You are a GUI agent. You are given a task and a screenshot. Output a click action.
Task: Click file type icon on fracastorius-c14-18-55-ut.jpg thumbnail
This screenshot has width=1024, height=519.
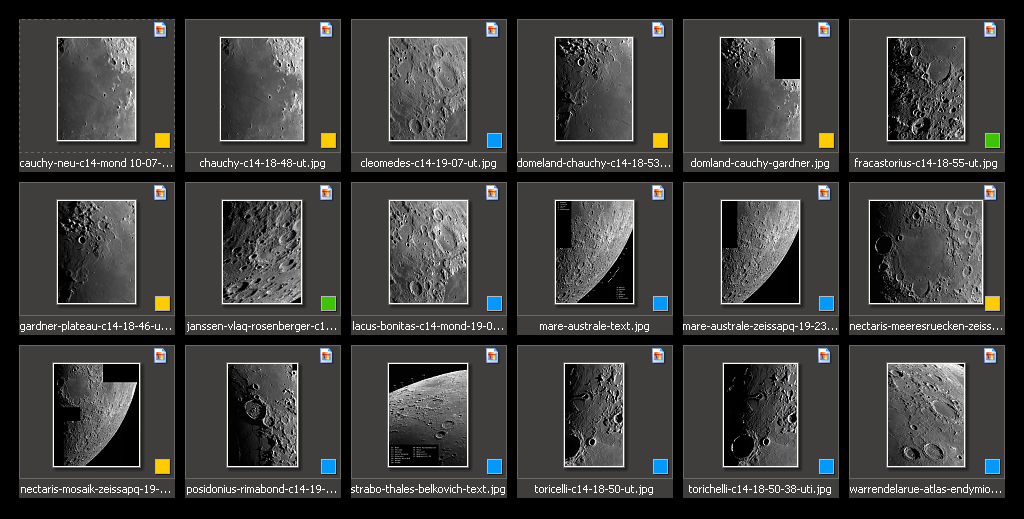tap(990, 29)
